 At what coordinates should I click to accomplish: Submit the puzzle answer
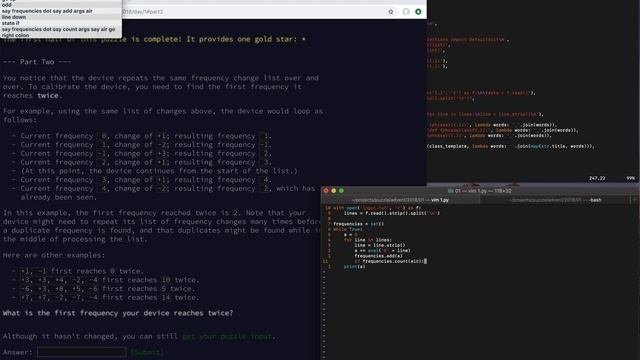pyautogui.click(x=147, y=352)
